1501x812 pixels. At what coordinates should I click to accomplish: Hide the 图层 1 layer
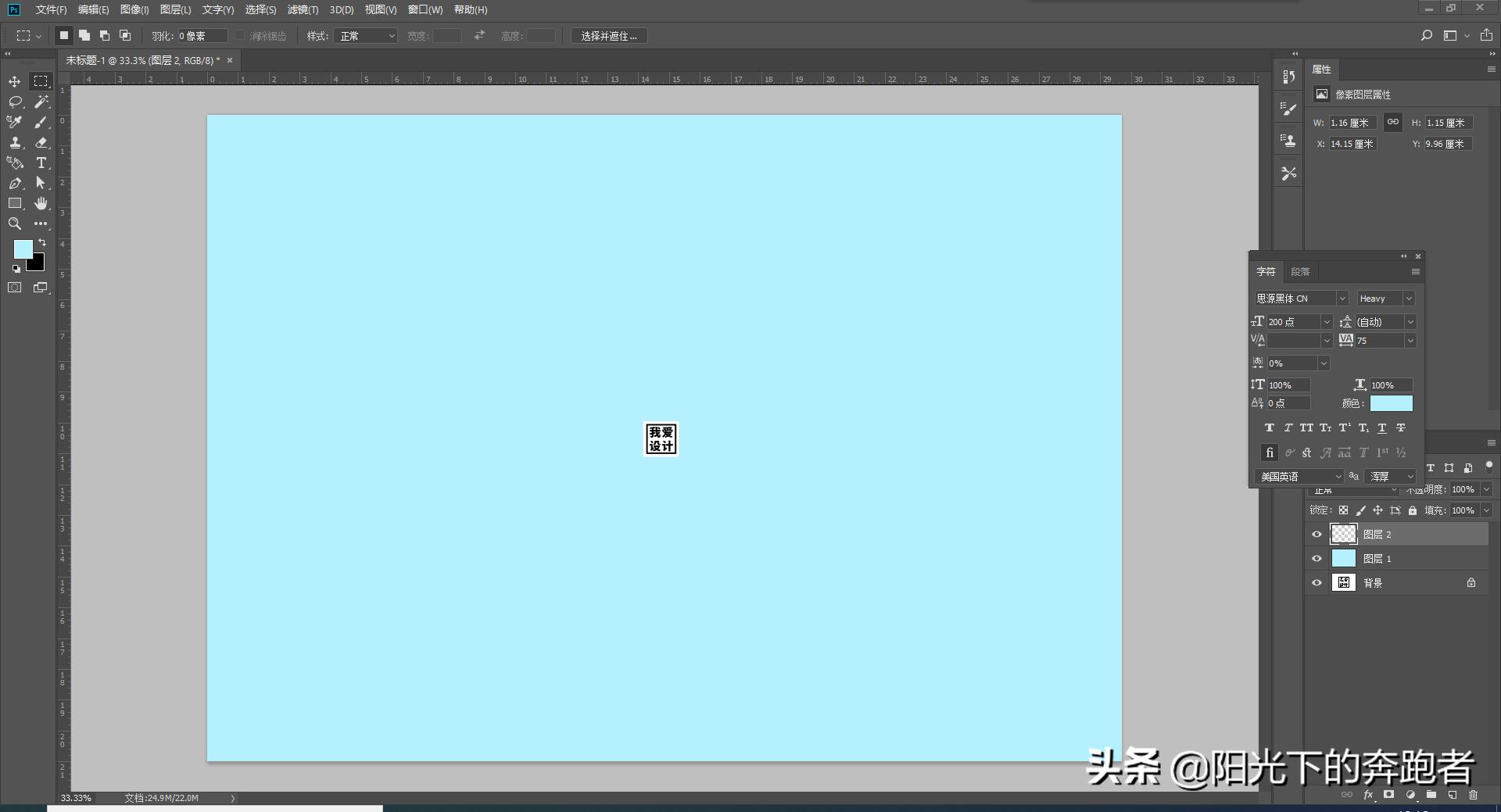(1317, 559)
